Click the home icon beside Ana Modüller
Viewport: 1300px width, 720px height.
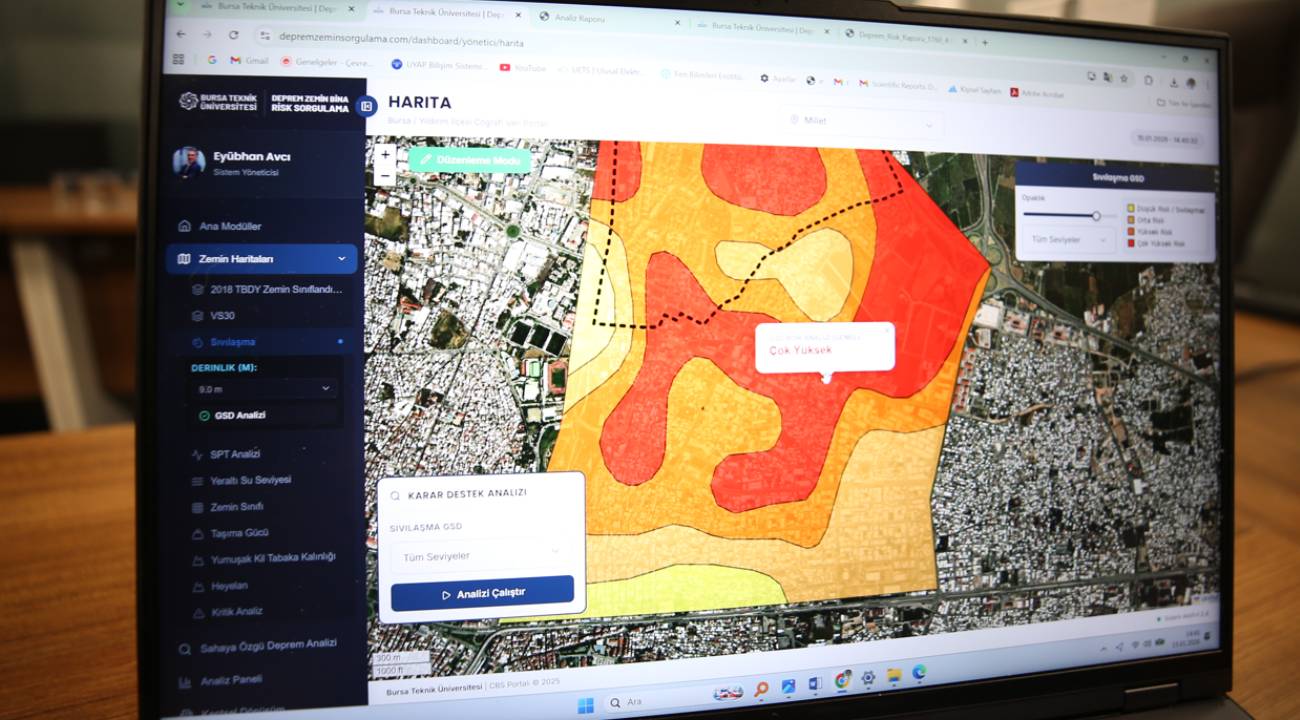click(184, 226)
